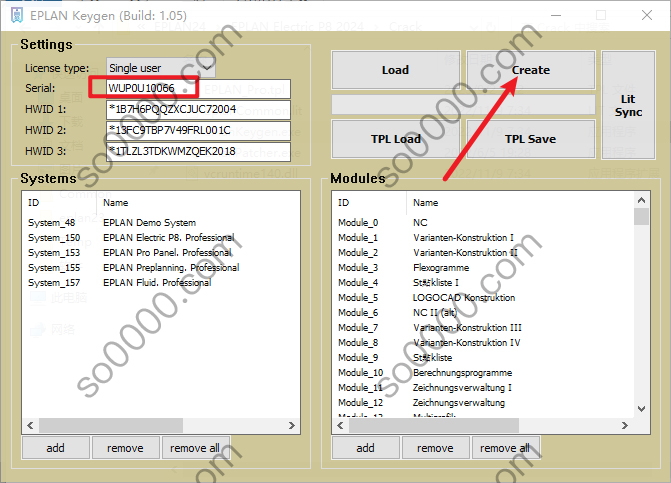
Task: Select Module_1 Varianten-Konstruktion I row
Action: 484,237
